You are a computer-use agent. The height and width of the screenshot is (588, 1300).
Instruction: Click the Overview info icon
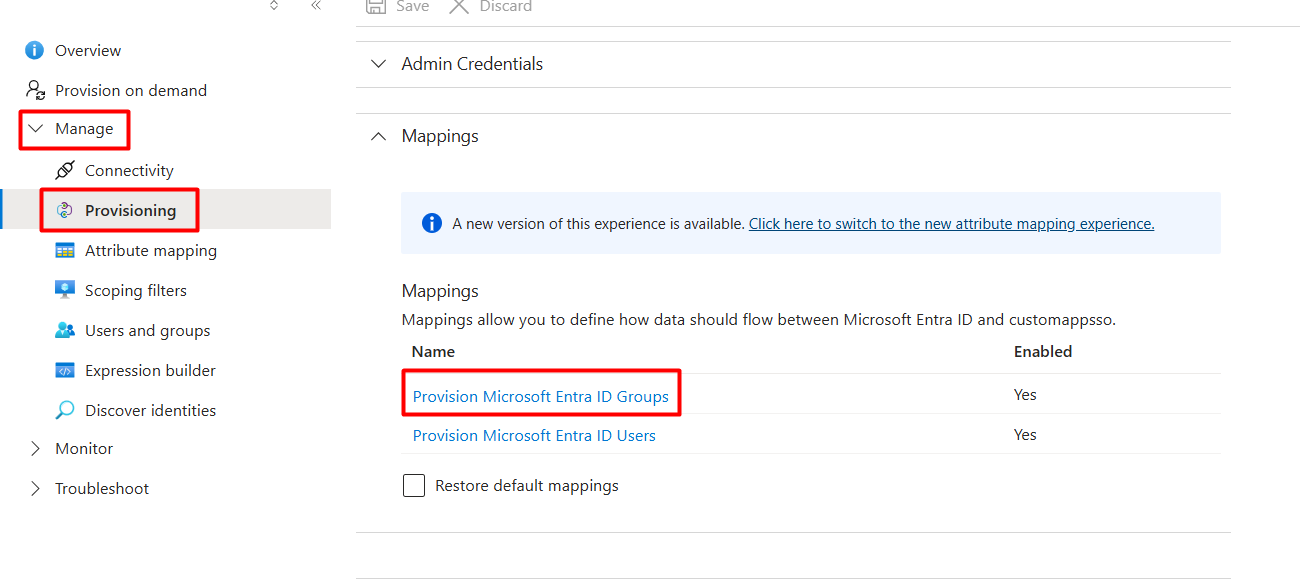35,50
